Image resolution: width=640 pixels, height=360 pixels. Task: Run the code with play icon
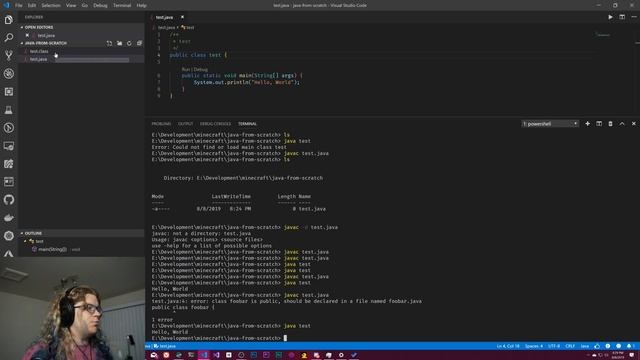610,17
